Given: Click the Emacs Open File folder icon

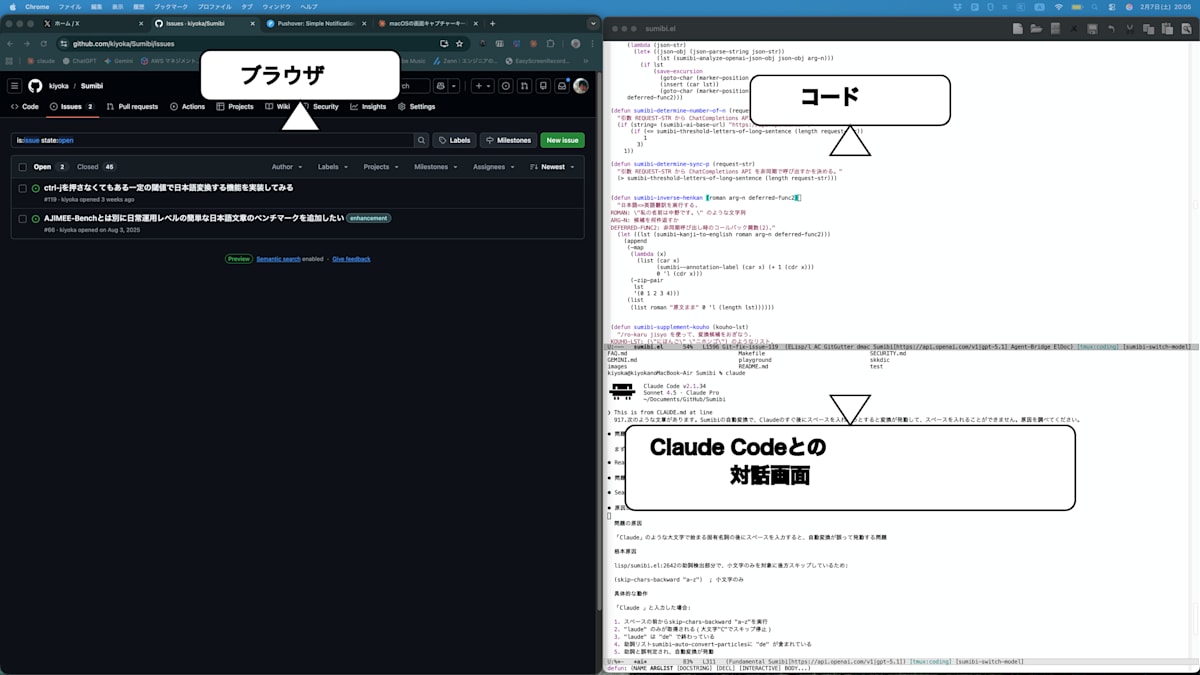Looking at the screenshot, I should coord(1036,29).
